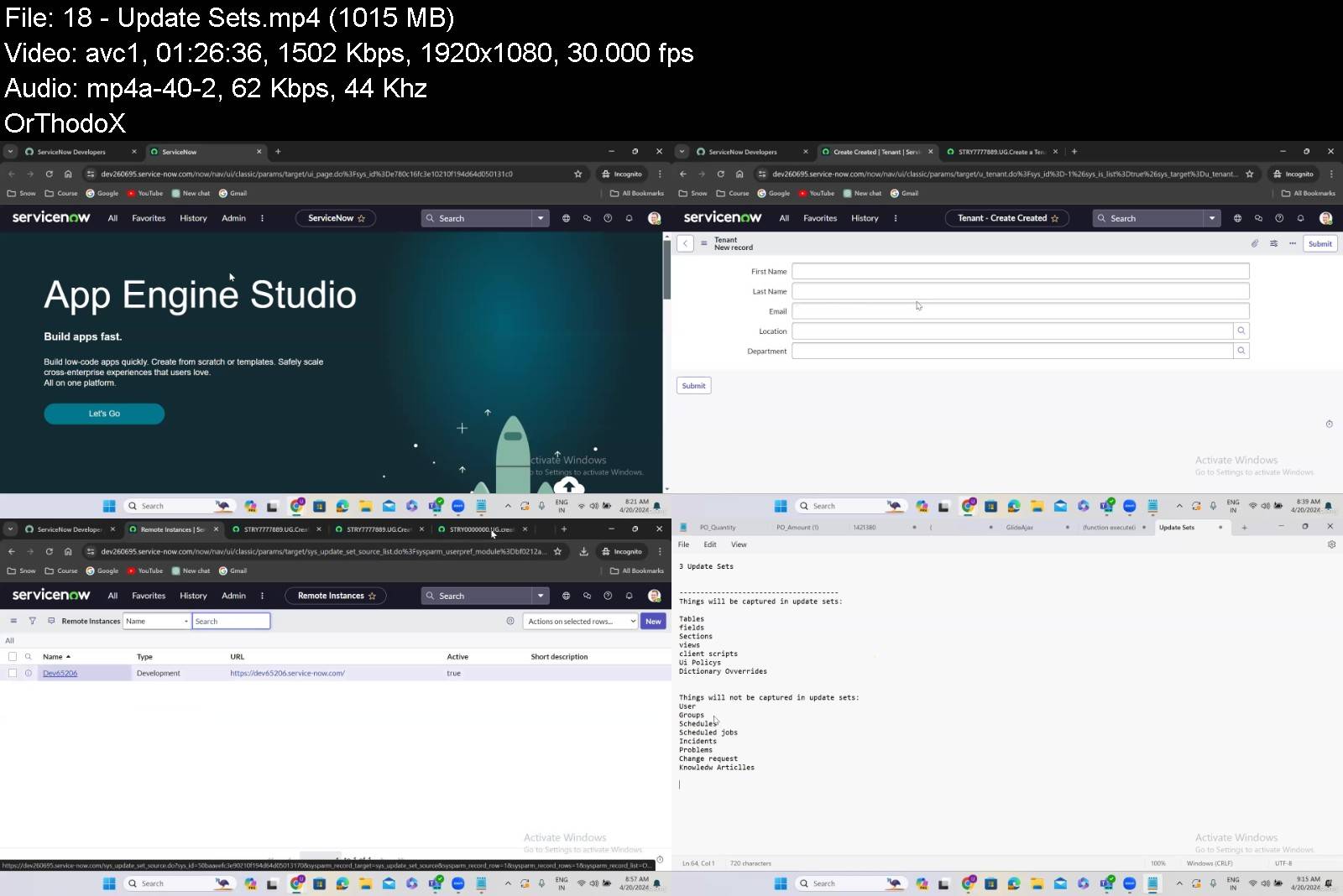This screenshot has width=1343, height=896.
Task: Click the info icon beside Dev65206 row
Action: [x=28, y=673]
